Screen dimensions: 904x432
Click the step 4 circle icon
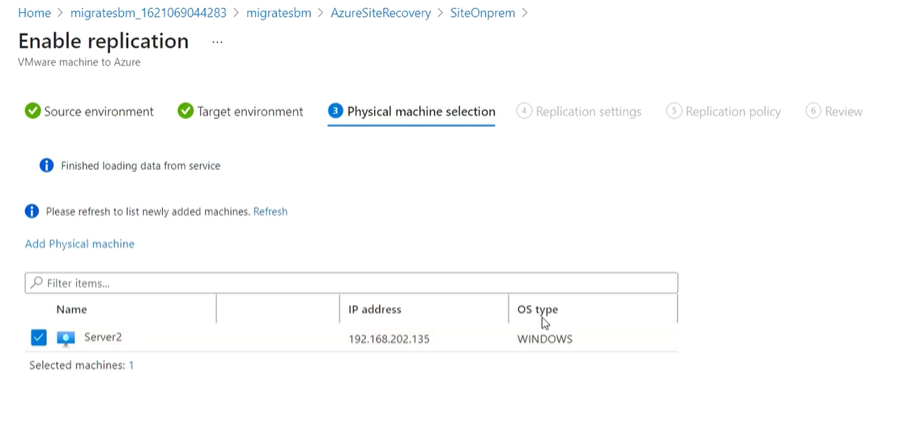[x=524, y=111]
